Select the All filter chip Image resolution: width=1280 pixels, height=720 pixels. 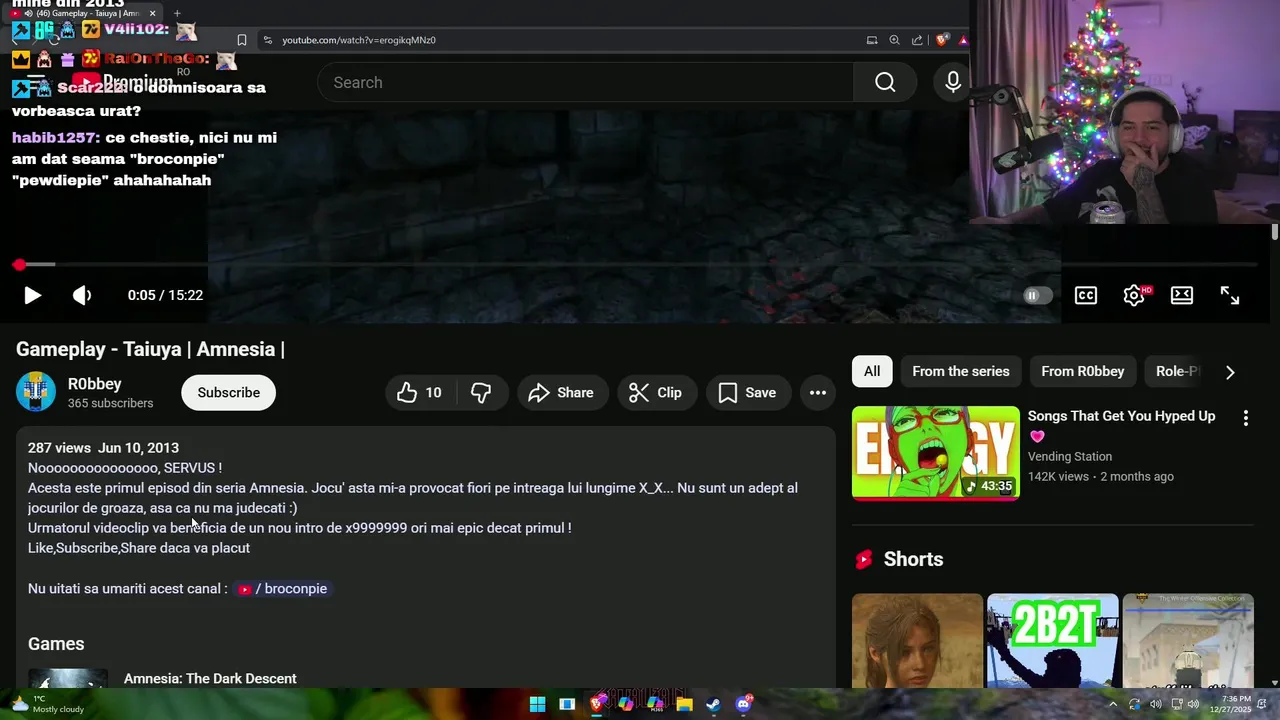tap(872, 371)
